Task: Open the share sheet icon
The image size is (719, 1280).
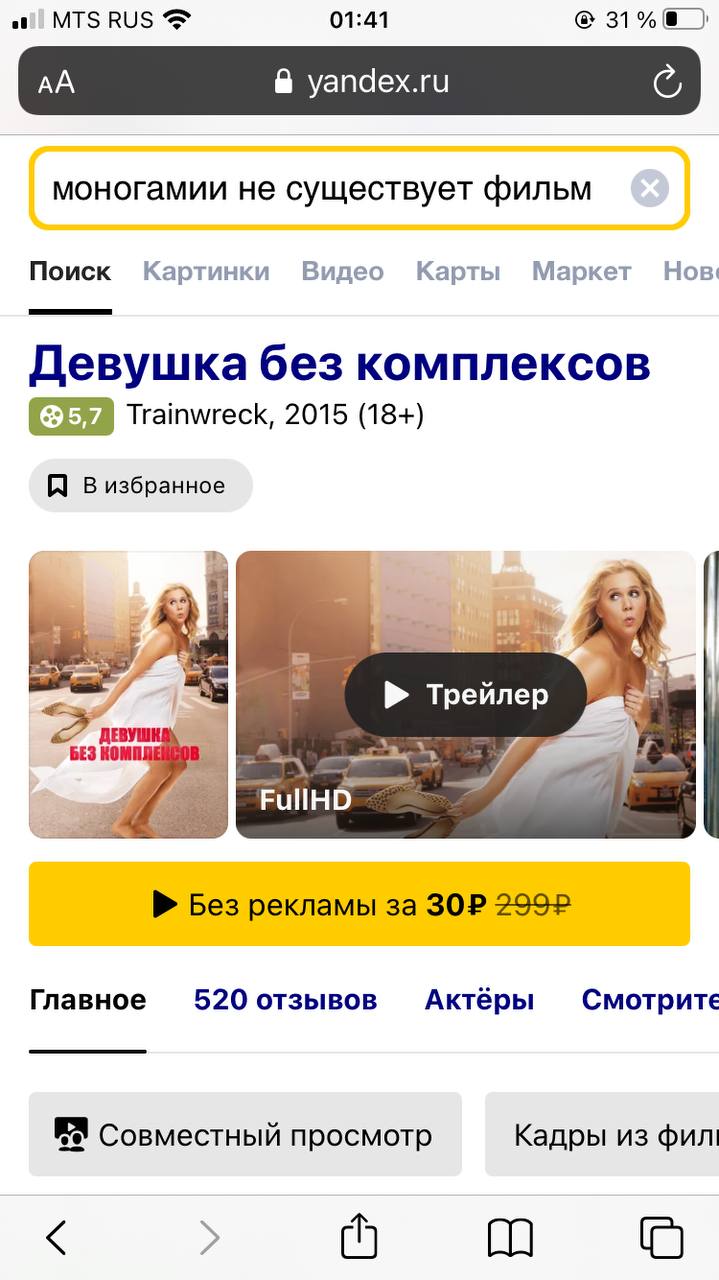Action: click(x=359, y=1235)
